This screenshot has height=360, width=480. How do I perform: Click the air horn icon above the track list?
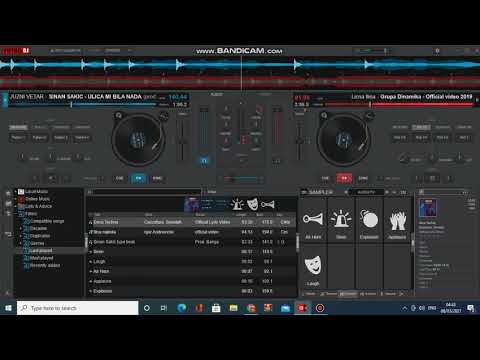click(x=267, y=204)
